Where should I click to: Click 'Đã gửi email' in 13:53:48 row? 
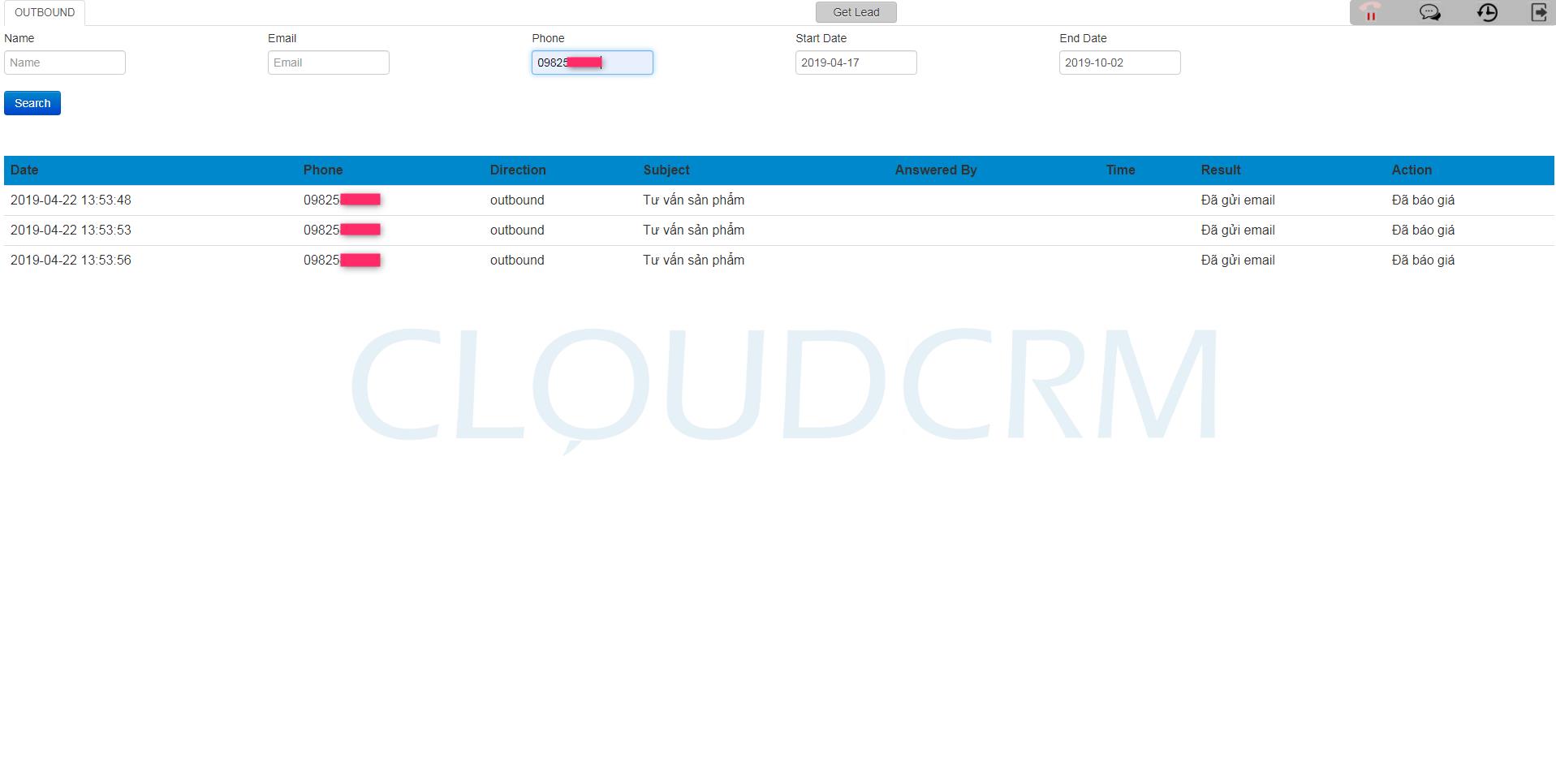[x=1238, y=200]
